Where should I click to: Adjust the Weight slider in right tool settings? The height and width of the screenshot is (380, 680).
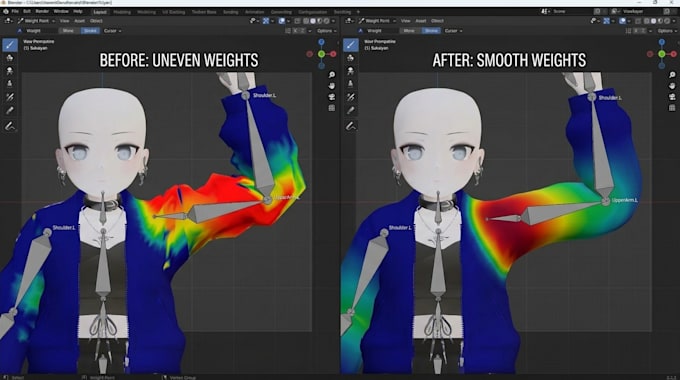pyautogui.click(x=381, y=31)
